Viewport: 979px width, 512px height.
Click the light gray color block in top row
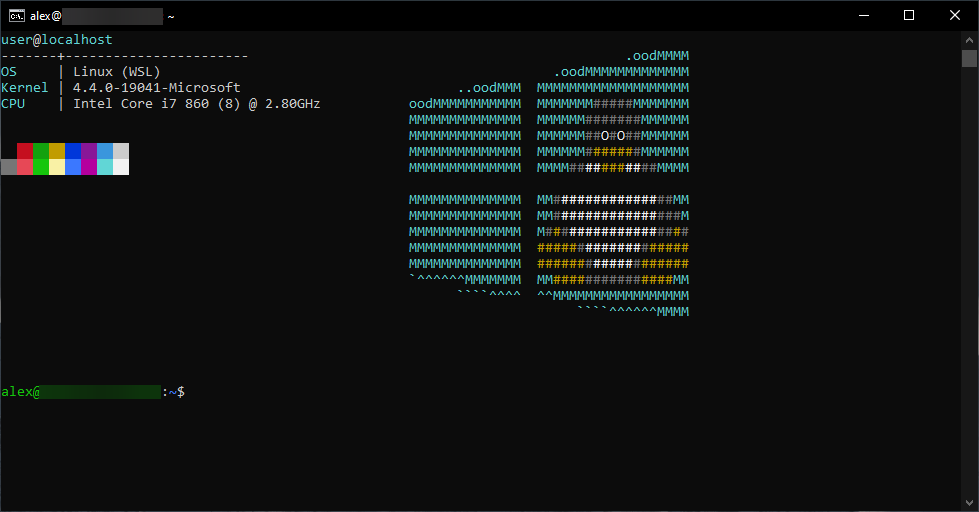(121, 150)
